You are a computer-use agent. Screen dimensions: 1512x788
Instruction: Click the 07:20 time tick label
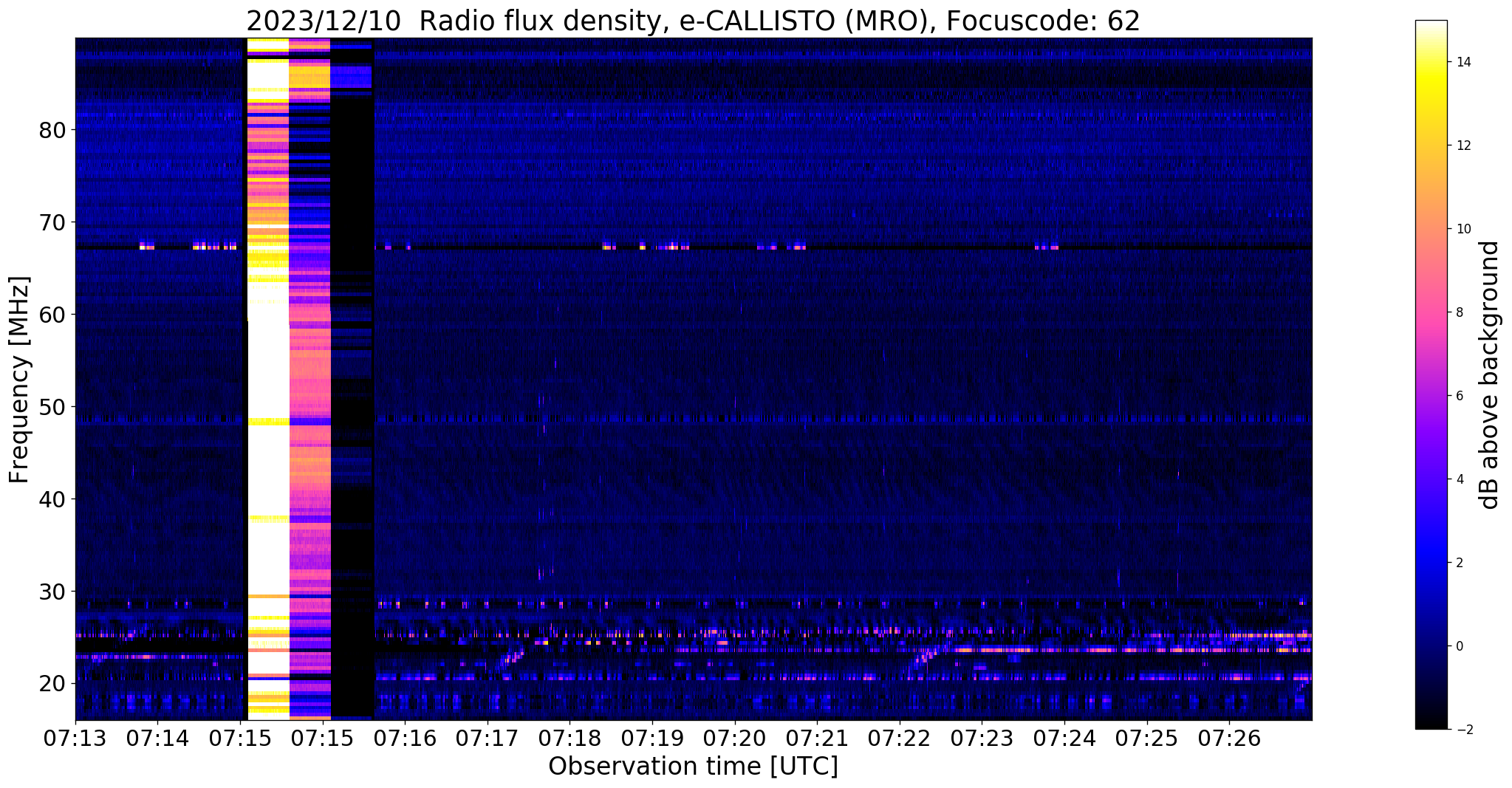pyautogui.click(x=735, y=739)
